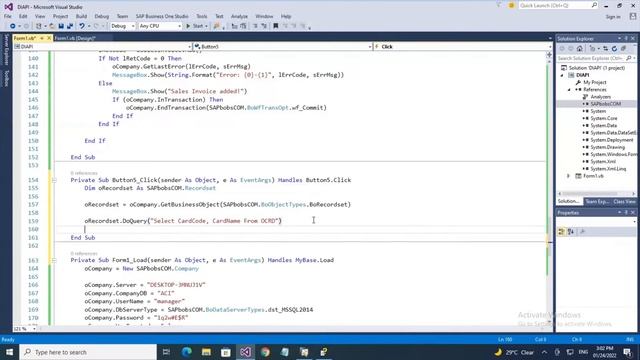Open the Analyze menu
The height and width of the screenshot is (360, 640).
(239, 16)
